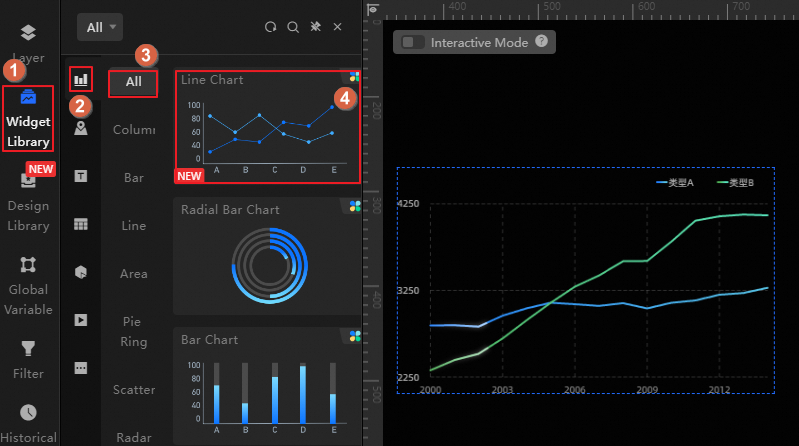Select the map widgets category icon
Screen dimensions: 799x446
81,128
